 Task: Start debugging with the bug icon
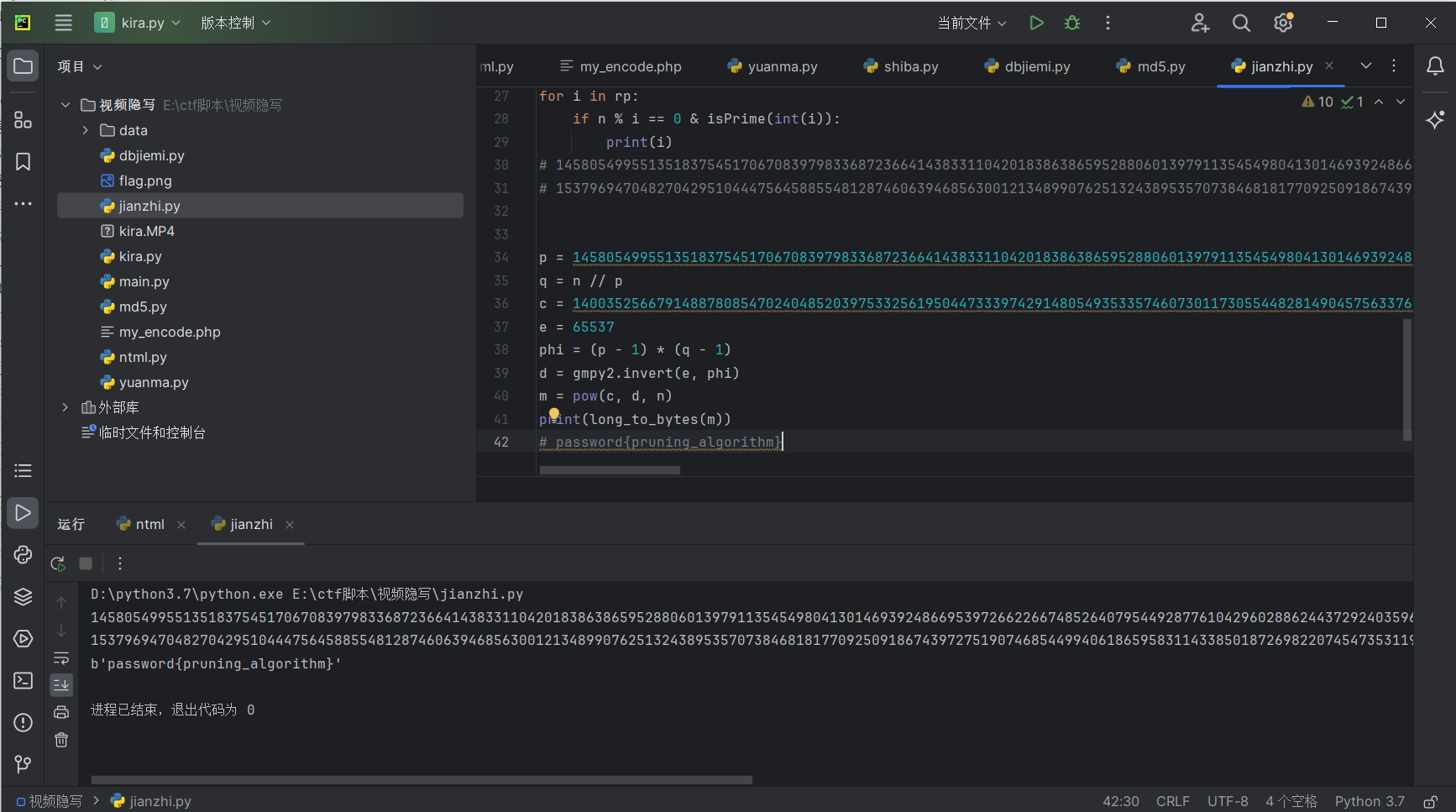coord(1072,23)
